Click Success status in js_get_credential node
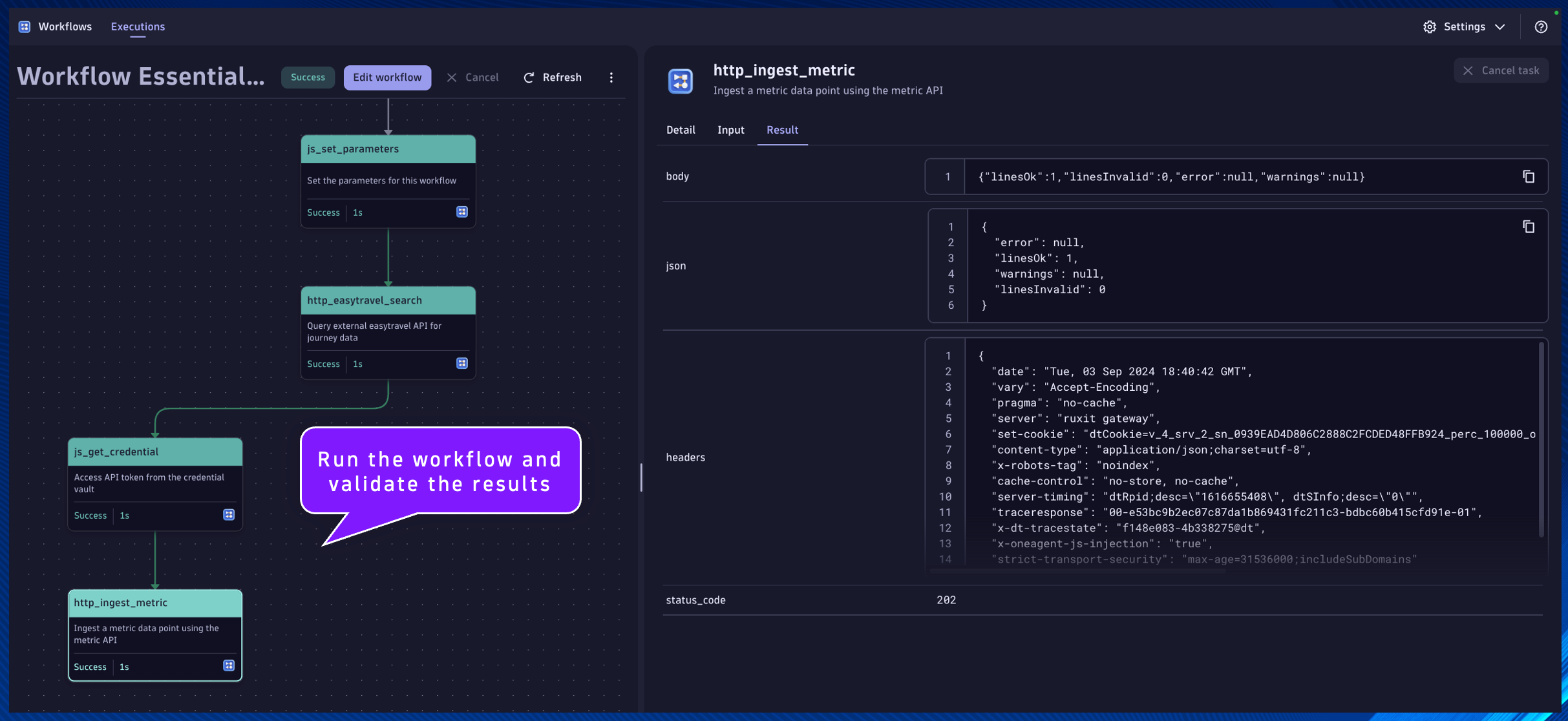Screen dimensions: 1568x721 coord(90,516)
